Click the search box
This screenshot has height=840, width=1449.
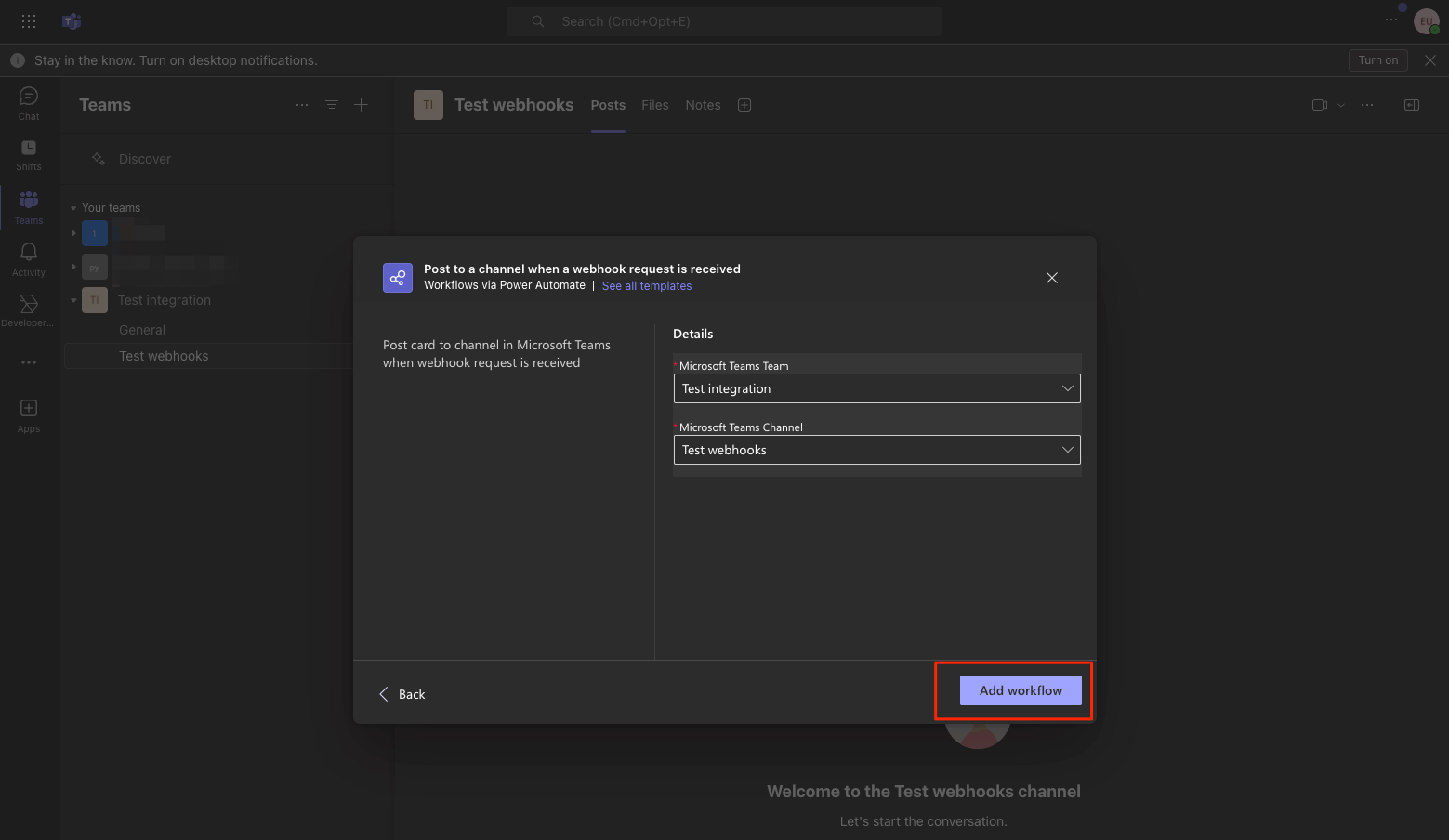coord(724,21)
